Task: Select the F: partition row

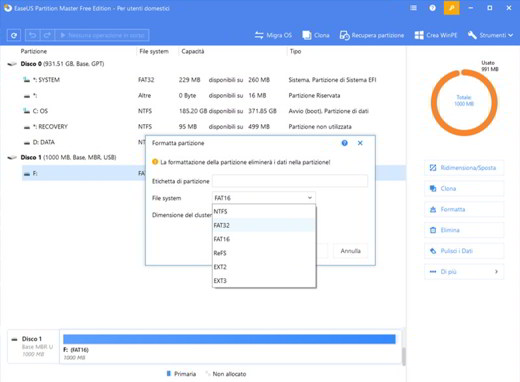Action: [x=83, y=173]
